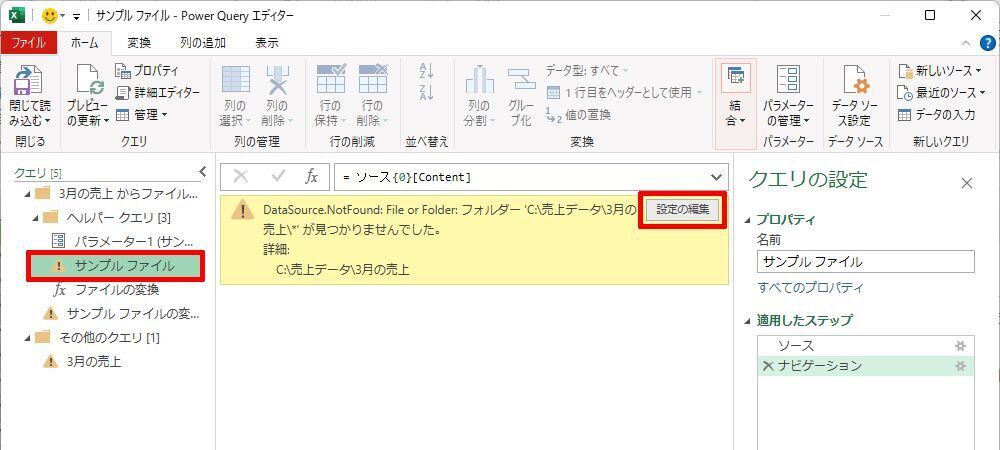
Task: Collapse the ヘルパー クエリ [3] group
Action: (36, 217)
